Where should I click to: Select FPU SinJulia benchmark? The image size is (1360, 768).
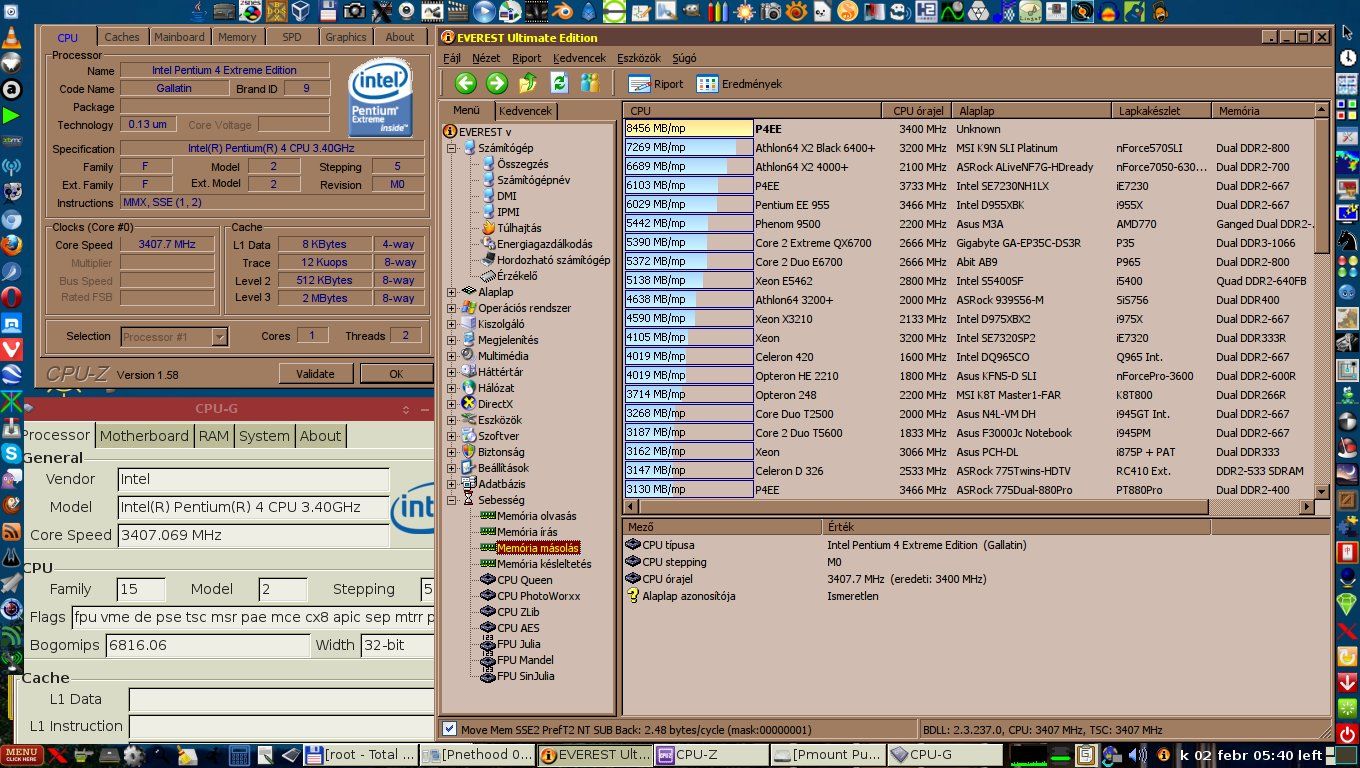tap(525, 676)
